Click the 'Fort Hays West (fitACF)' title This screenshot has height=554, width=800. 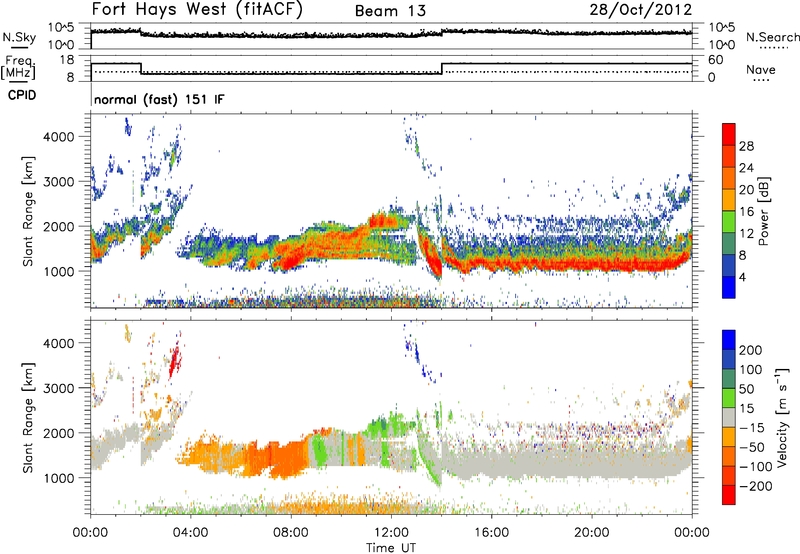tap(197, 9)
